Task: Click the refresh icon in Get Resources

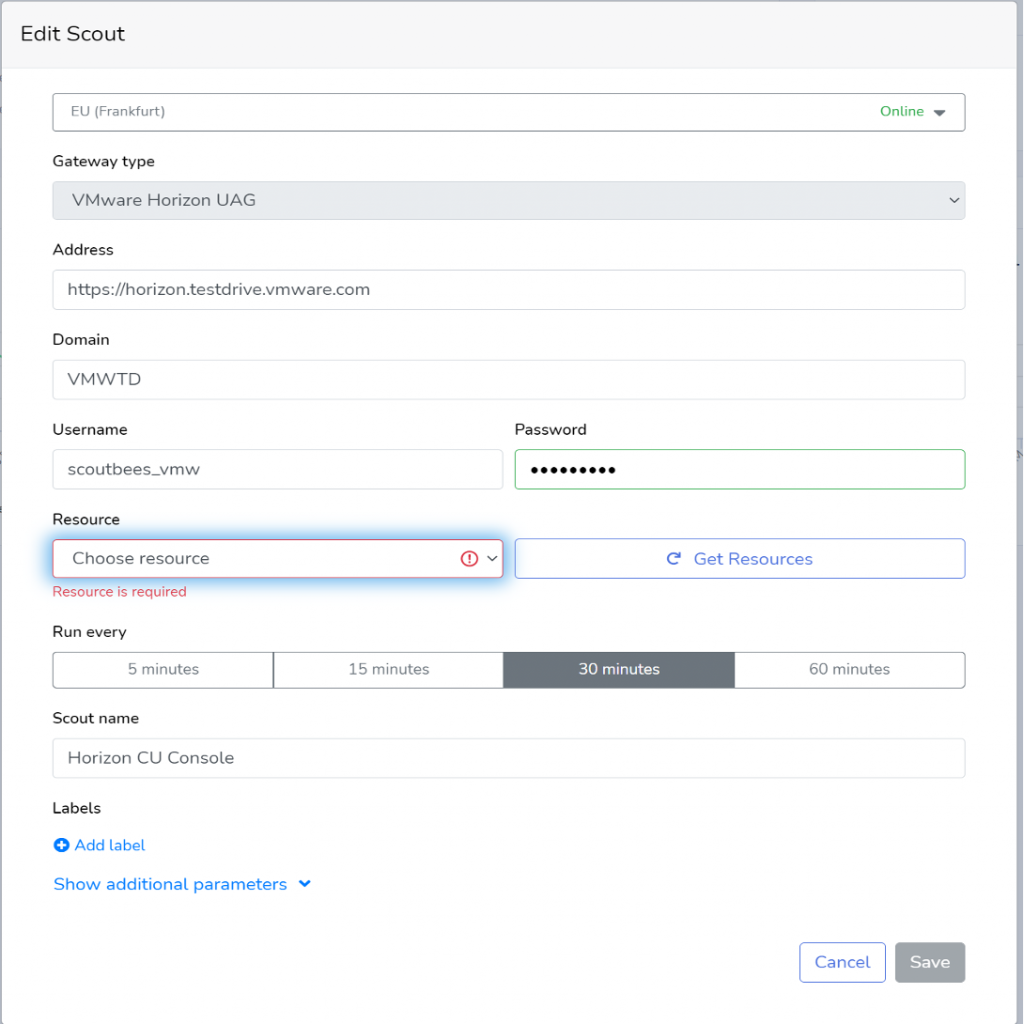Action: [x=674, y=559]
